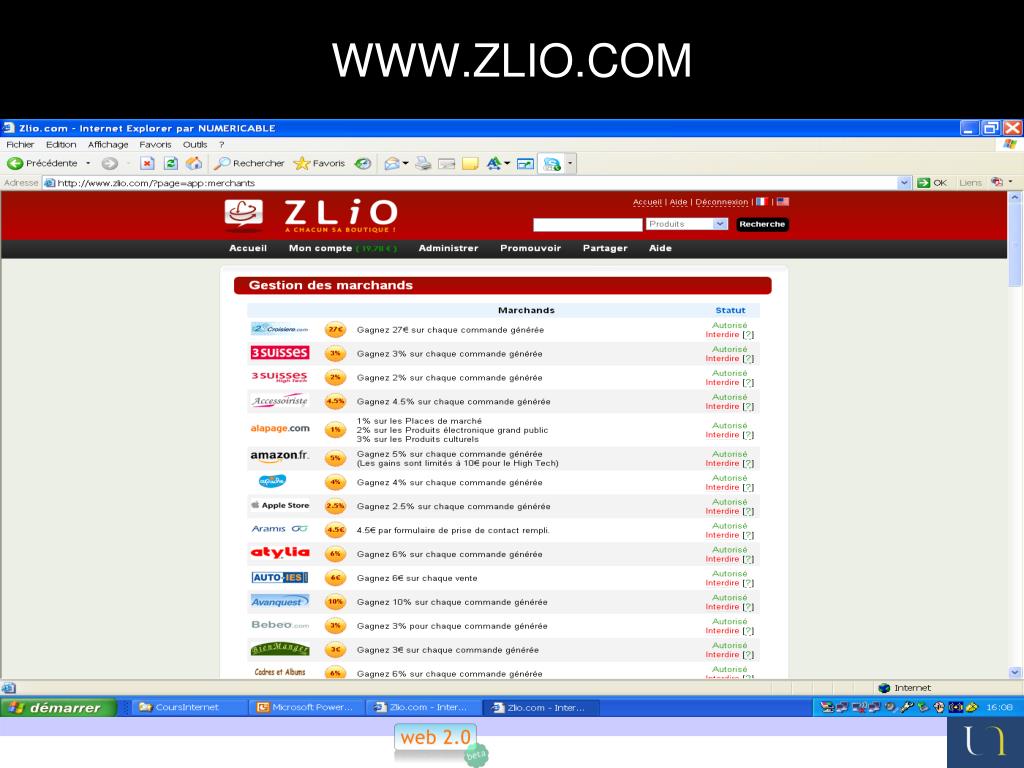
Task: Open the Favoris star toolbar button
Action: pos(319,163)
